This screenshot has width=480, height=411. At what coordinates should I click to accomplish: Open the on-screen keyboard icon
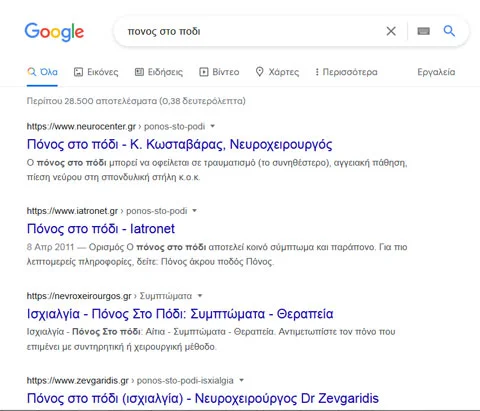[x=423, y=31]
